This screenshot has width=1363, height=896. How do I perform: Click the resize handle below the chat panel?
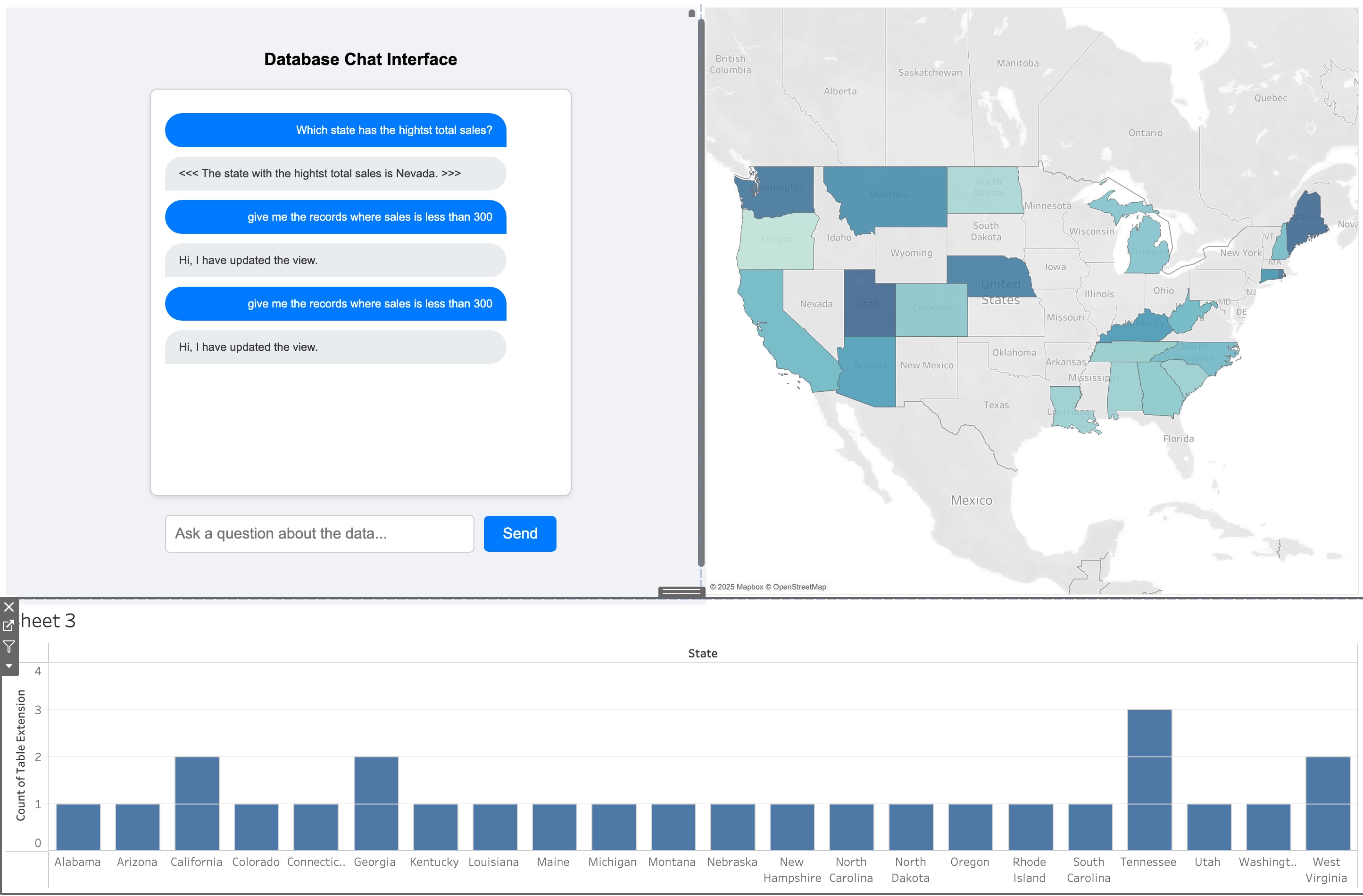681,591
